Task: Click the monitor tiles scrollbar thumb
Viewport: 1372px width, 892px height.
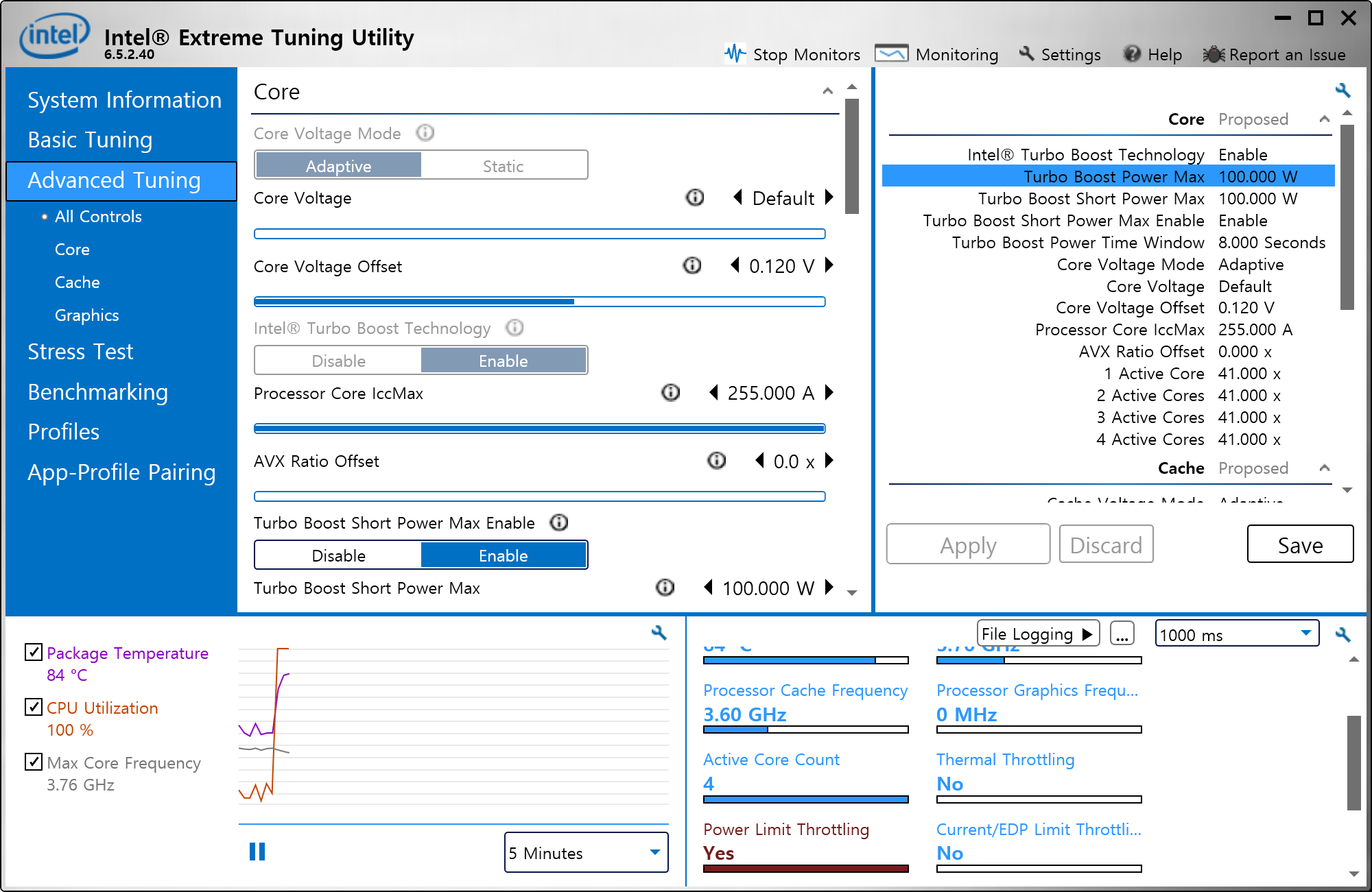Action: tap(1353, 763)
